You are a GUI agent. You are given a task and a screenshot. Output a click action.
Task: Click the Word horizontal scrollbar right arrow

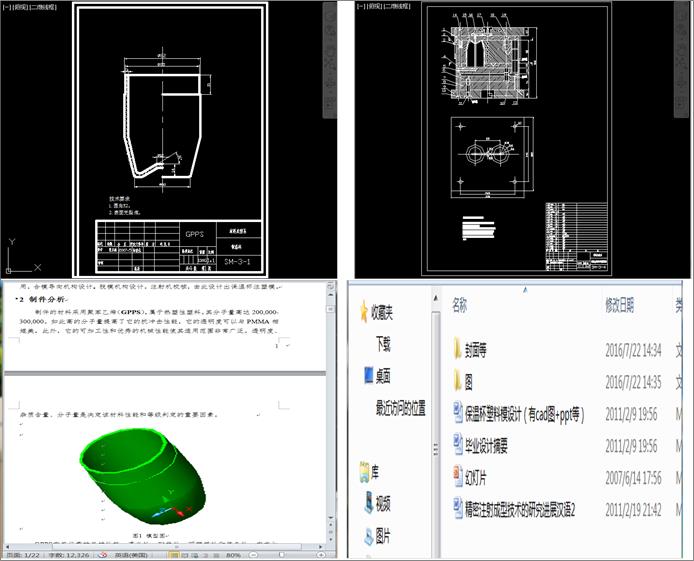tap(321, 546)
